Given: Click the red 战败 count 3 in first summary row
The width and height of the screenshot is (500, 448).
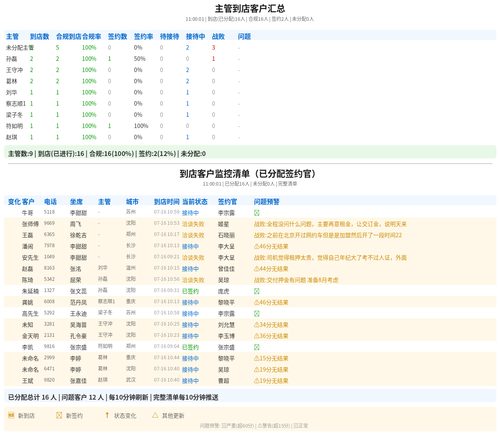Looking at the screenshot, I should coord(213,48).
